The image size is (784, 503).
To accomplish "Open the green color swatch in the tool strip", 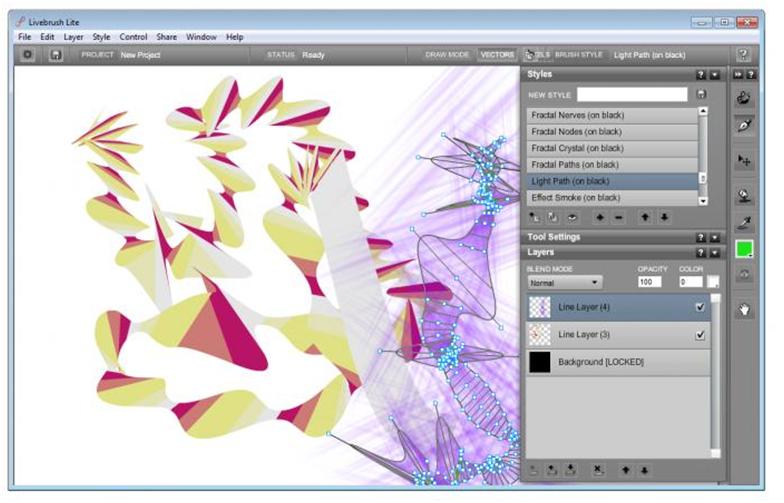I will click(x=744, y=248).
